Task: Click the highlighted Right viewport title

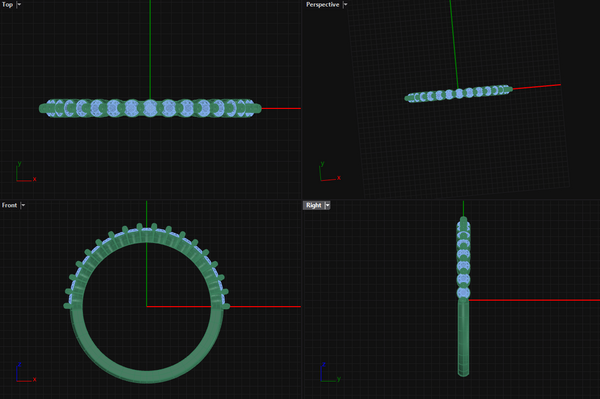Action: (313, 205)
